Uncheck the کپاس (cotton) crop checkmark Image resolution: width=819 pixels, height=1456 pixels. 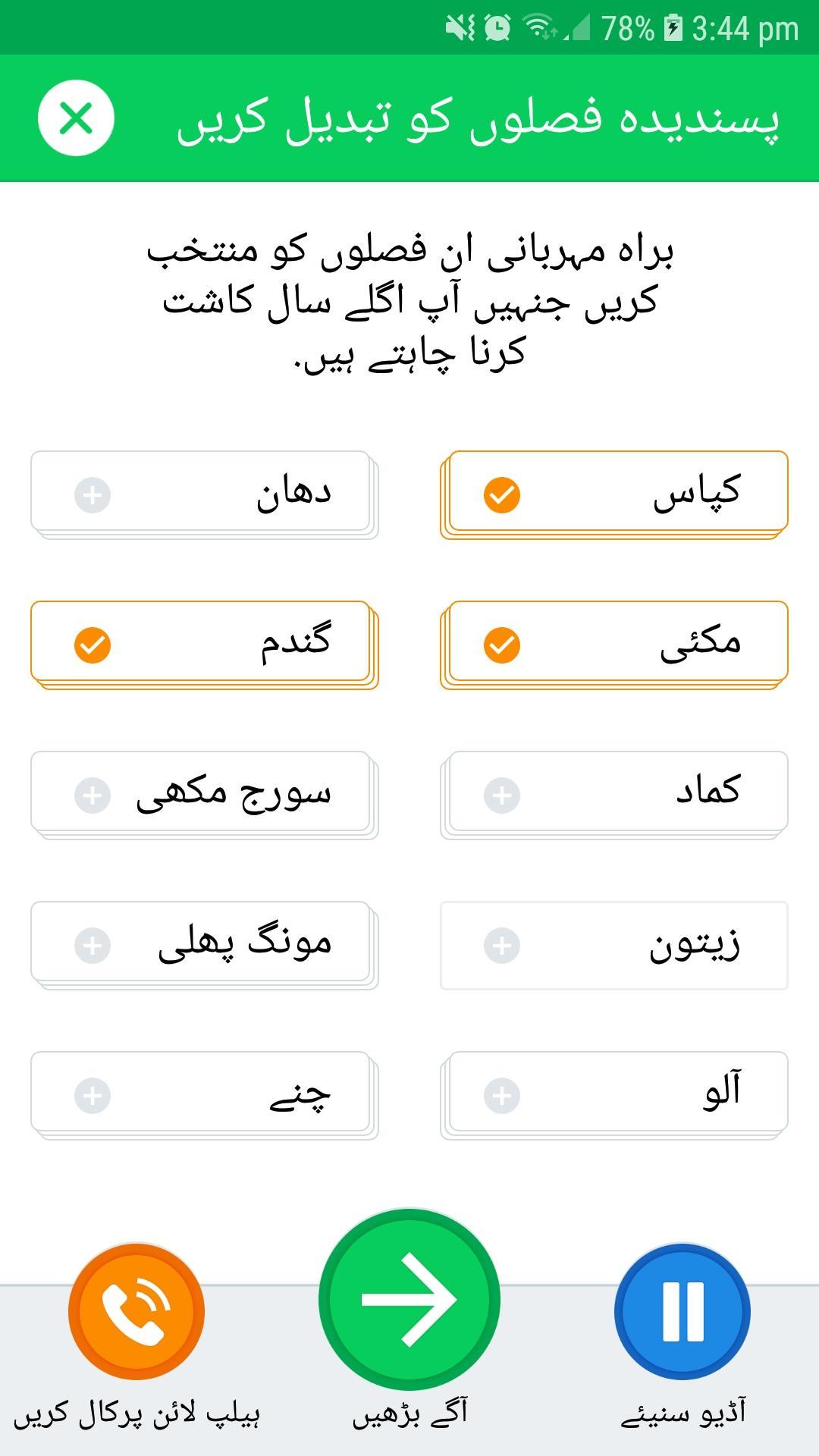point(502,495)
